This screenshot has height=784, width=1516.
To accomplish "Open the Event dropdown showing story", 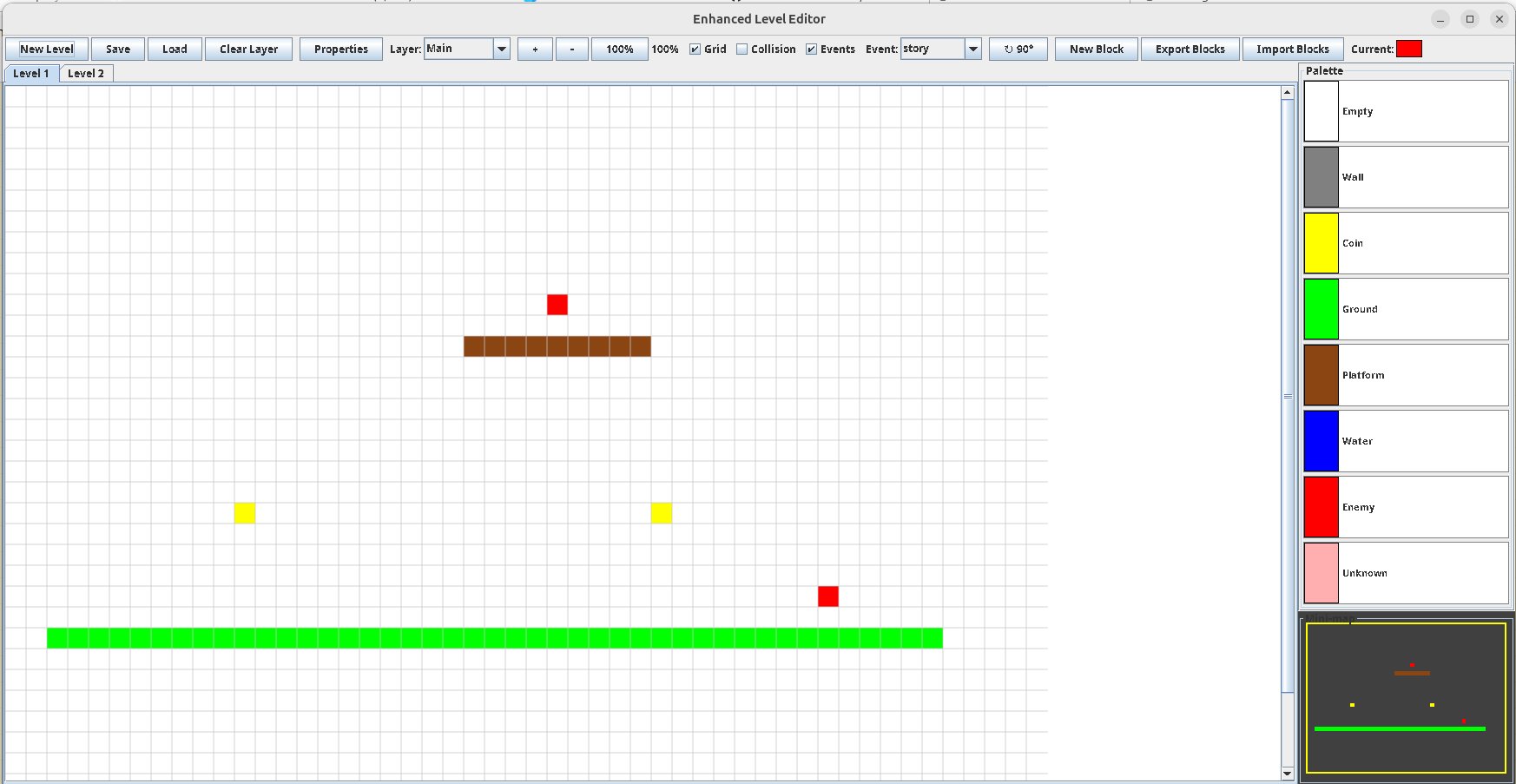I will [x=941, y=49].
